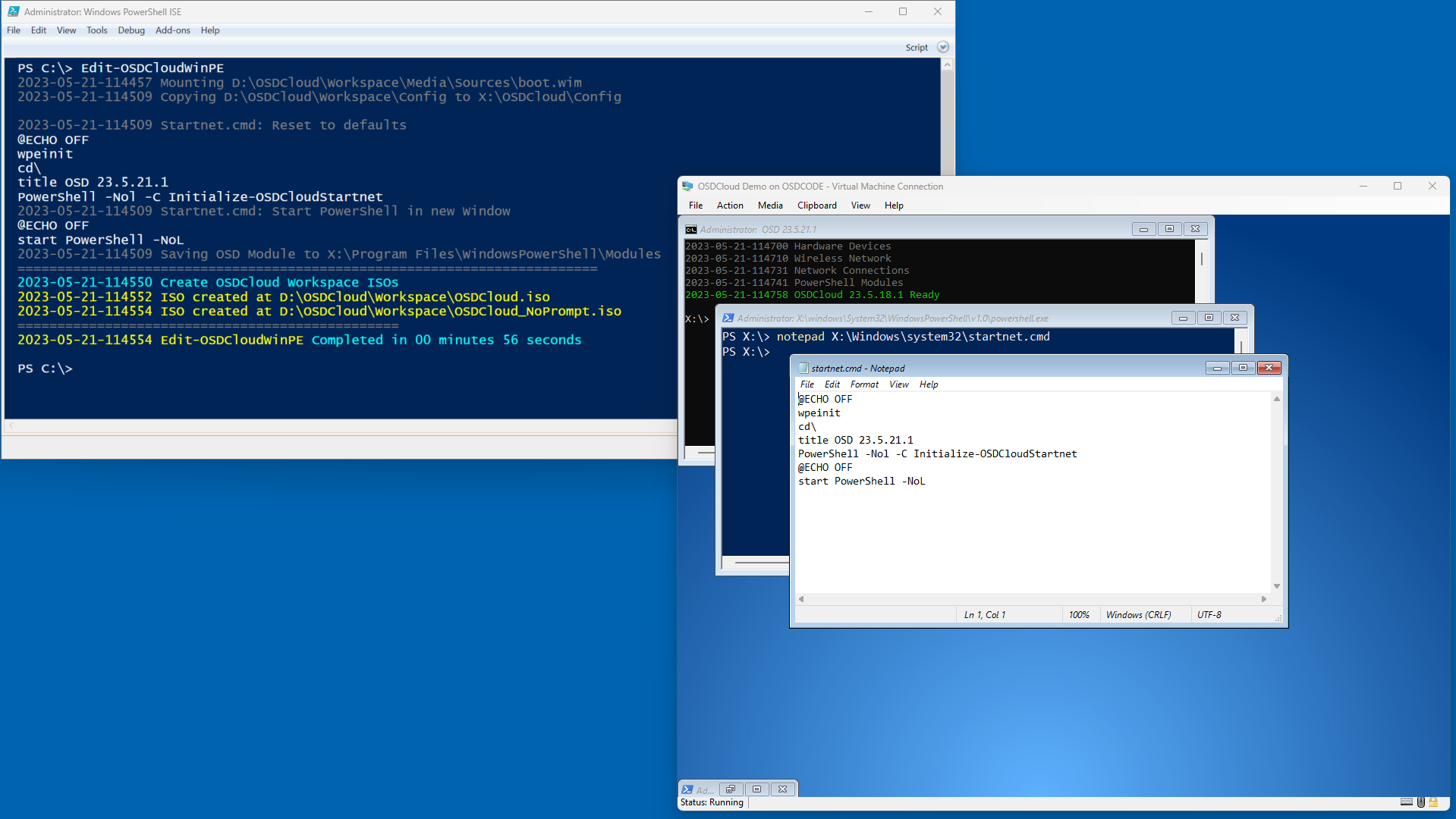The image size is (1456, 819).
Task: Close the startnet.cmd Notepad window
Action: tap(1269, 368)
